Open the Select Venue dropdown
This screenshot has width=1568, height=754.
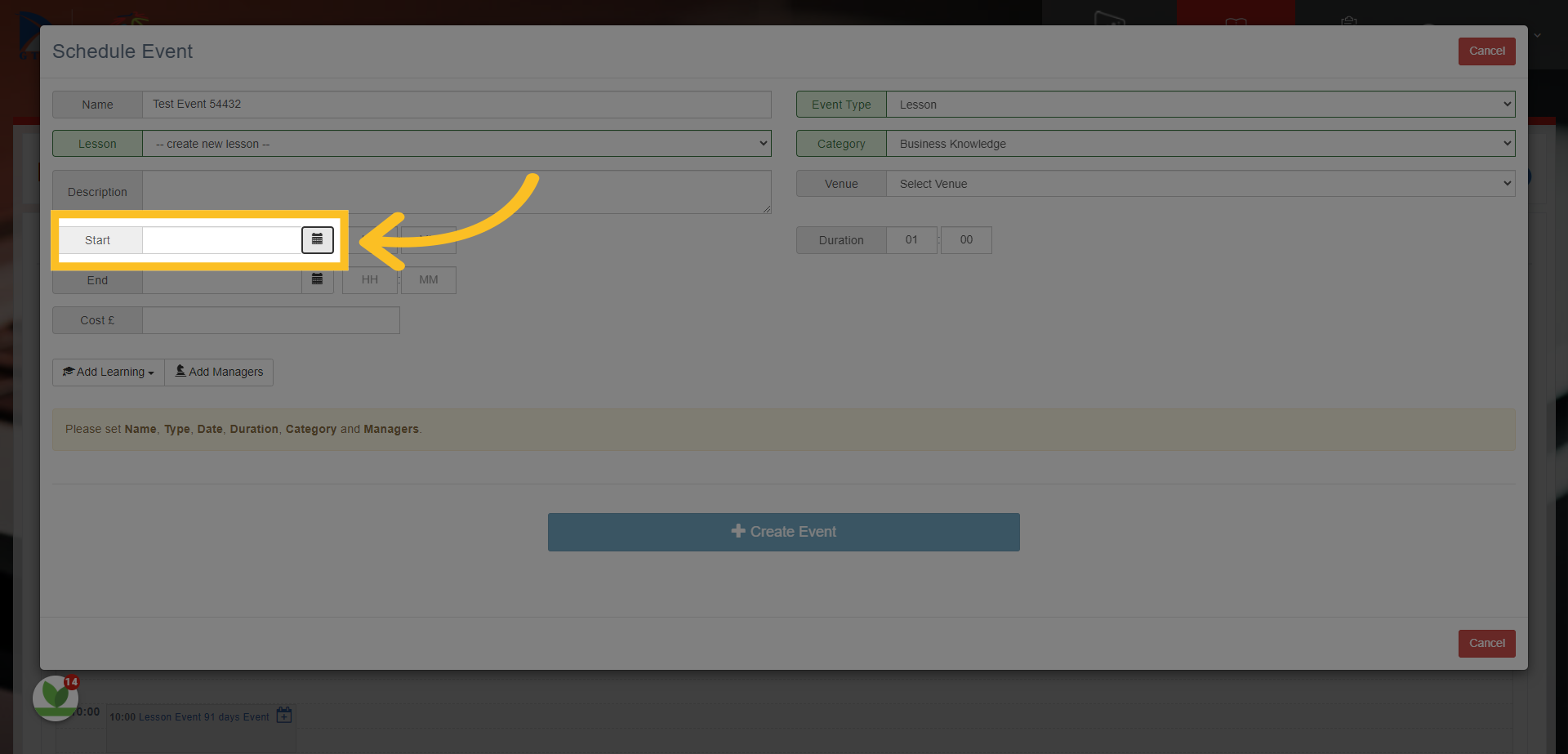coord(1200,184)
